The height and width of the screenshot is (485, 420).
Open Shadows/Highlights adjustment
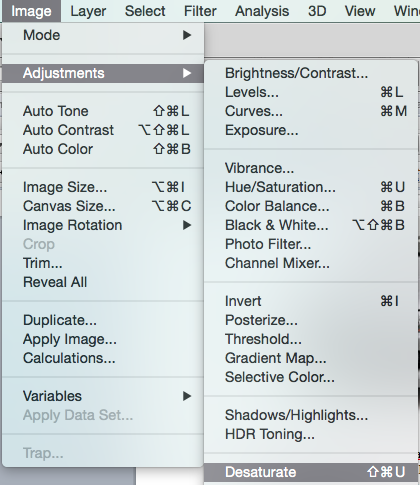click(x=311, y=415)
